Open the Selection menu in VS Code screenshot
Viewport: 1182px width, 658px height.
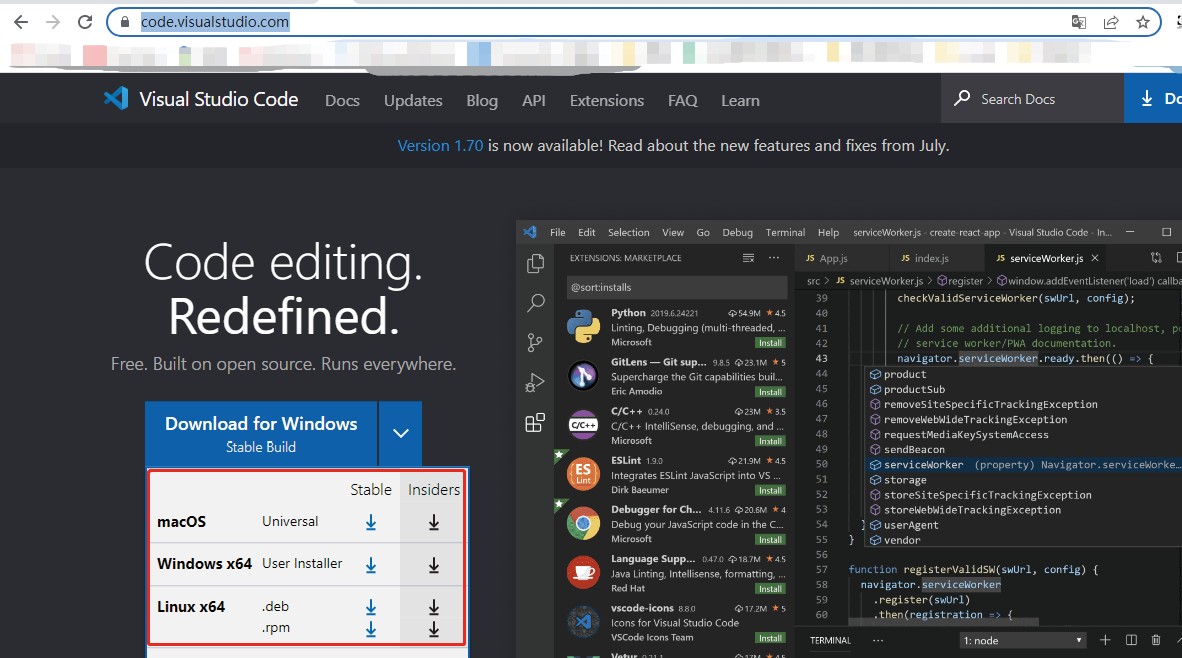pos(629,232)
